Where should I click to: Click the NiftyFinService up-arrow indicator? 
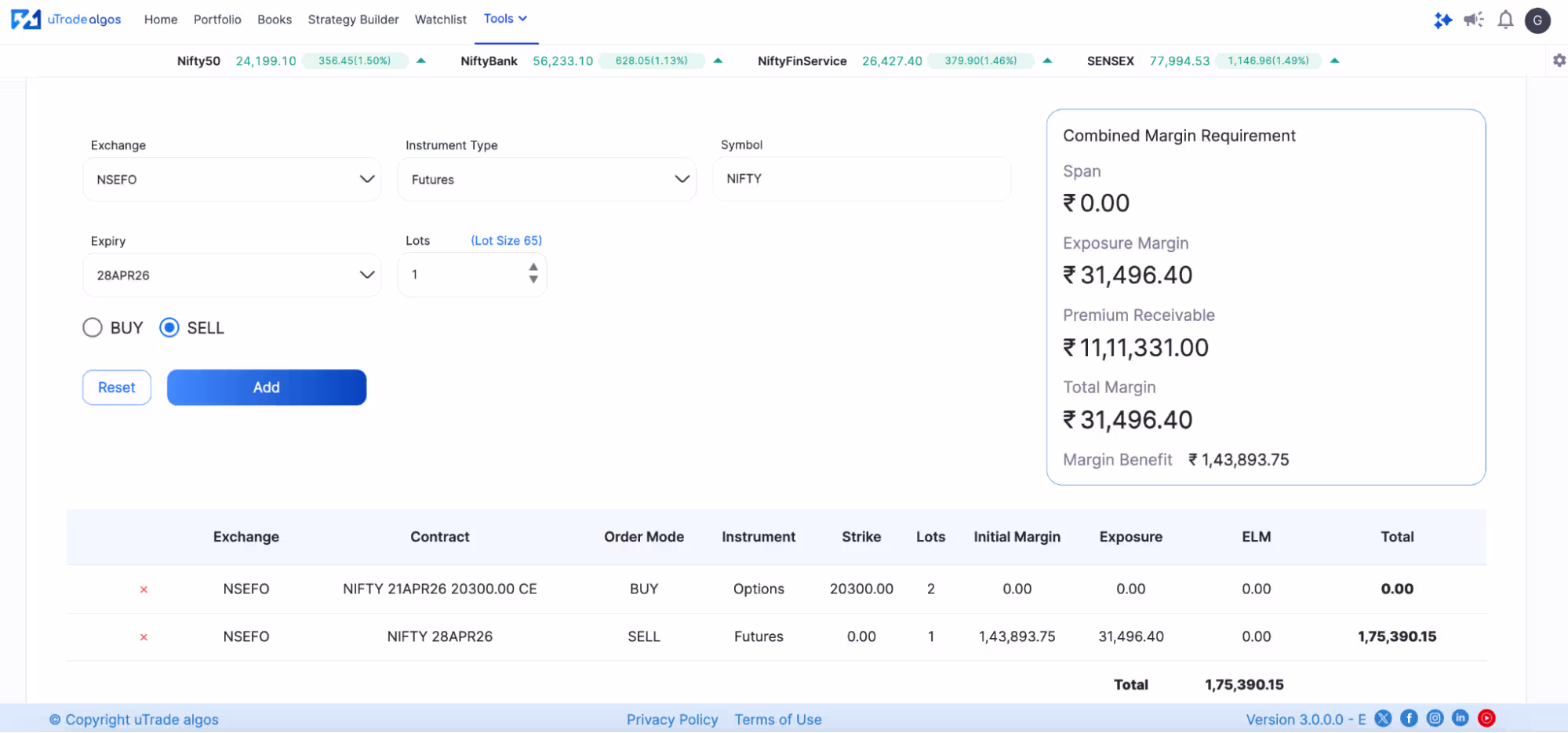[1047, 60]
